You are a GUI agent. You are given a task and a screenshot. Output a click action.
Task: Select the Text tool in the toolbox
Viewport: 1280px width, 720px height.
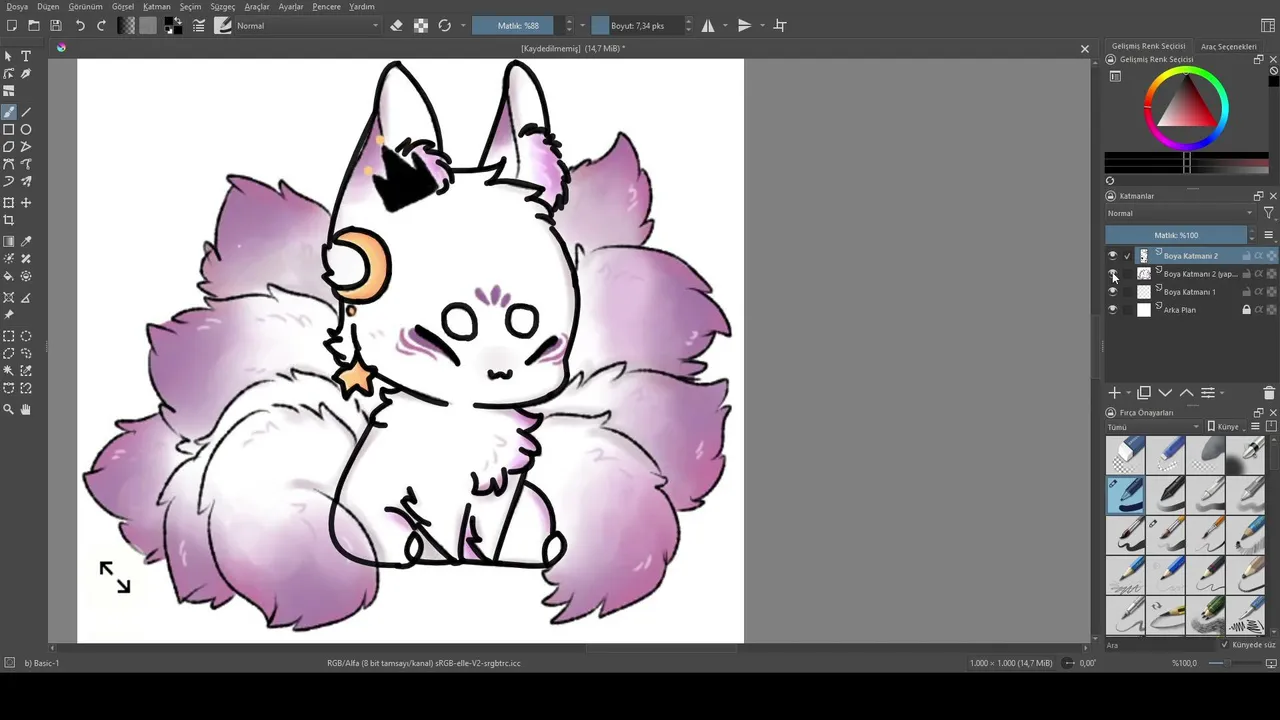[x=26, y=56]
